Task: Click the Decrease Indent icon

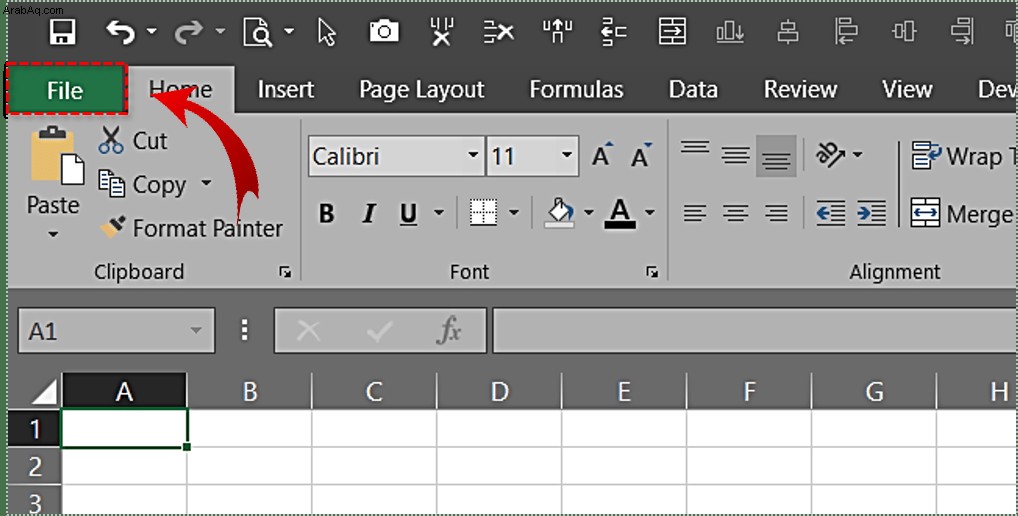Action: coord(832,213)
